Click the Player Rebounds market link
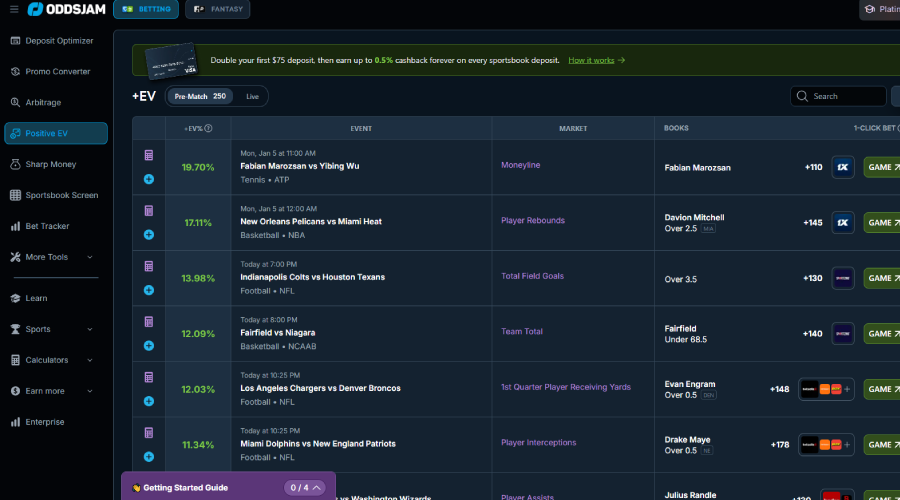 [533, 220]
